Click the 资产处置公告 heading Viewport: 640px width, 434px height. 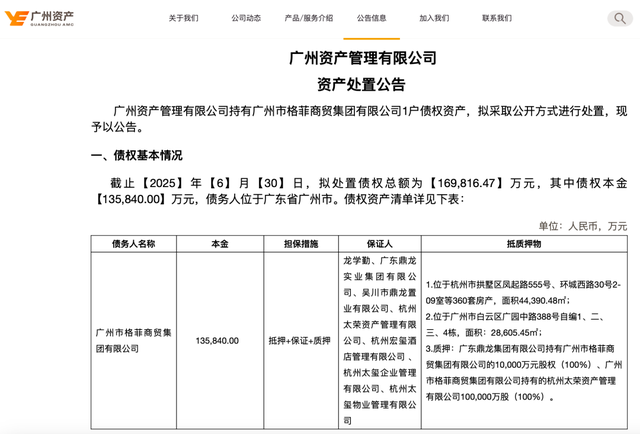[361, 84]
